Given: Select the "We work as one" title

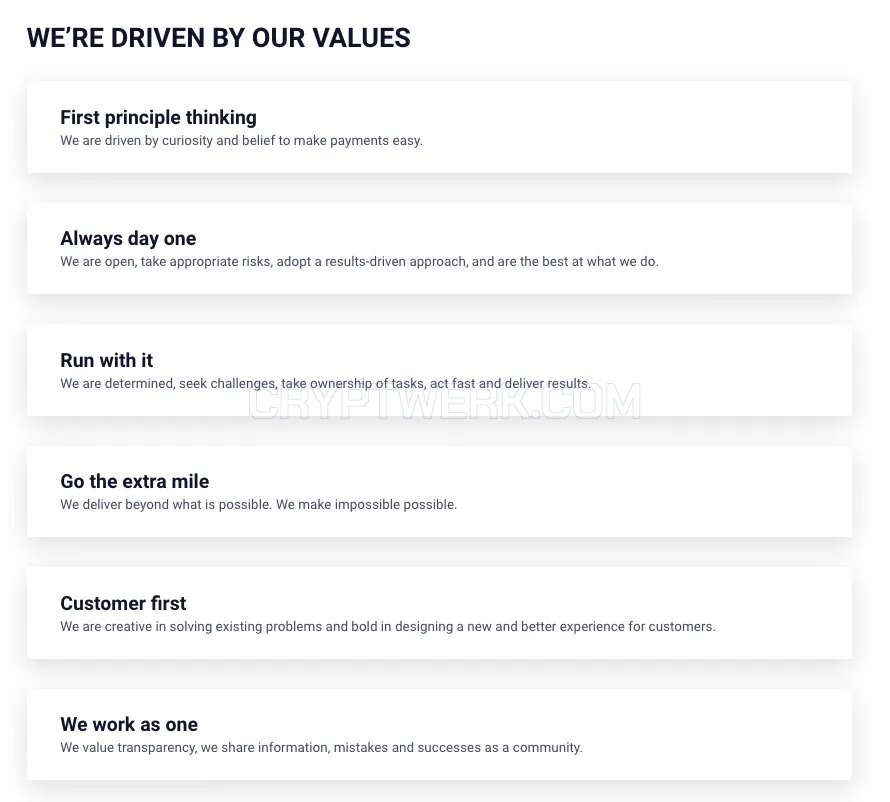Looking at the screenshot, I should [129, 725].
